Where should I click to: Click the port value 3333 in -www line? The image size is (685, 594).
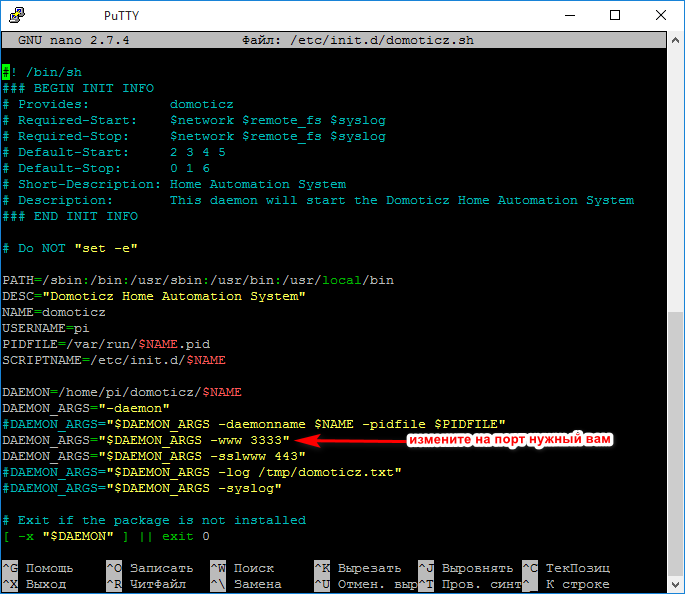click(266, 440)
